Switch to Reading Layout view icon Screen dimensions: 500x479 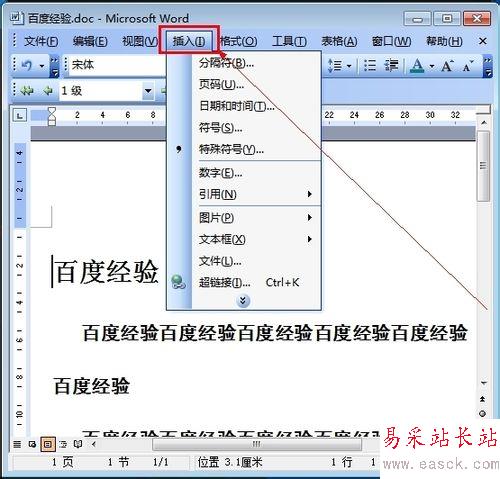point(78,444)
